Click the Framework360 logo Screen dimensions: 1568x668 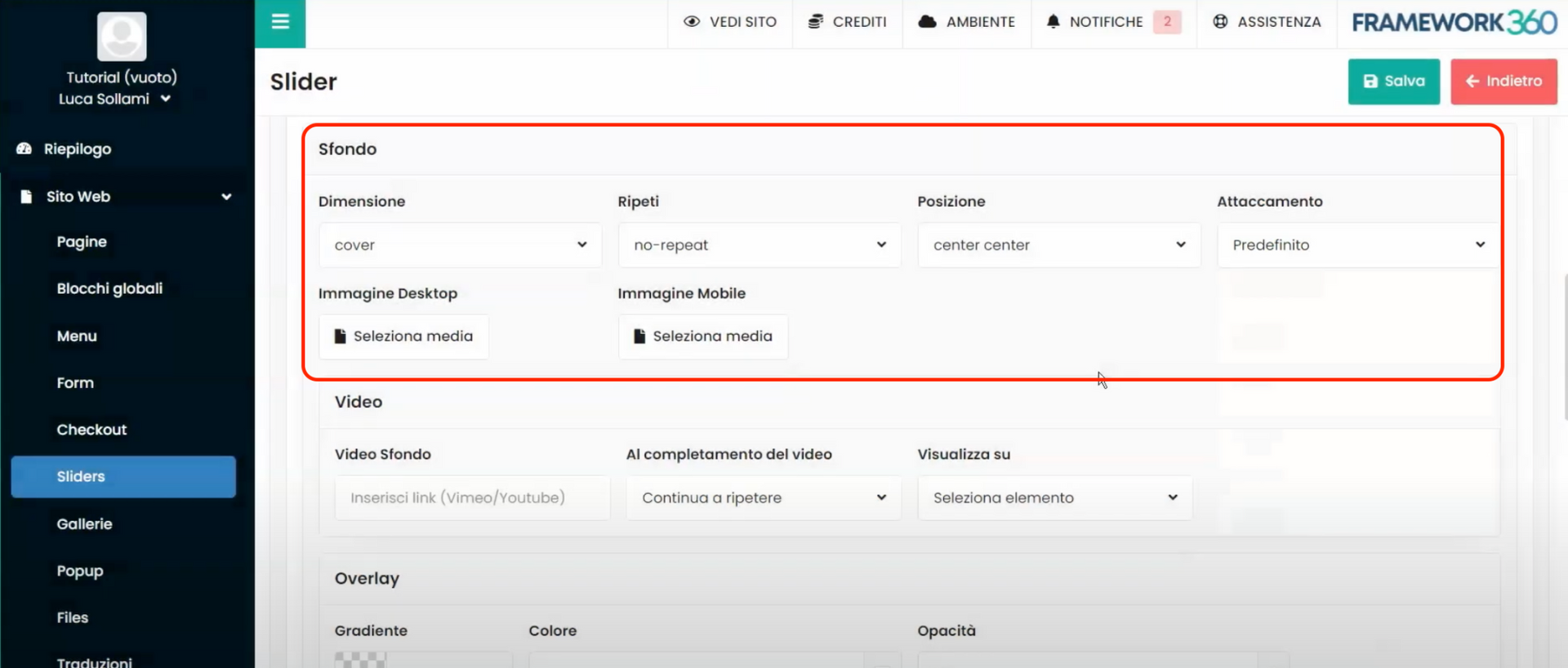[1454, 23]
